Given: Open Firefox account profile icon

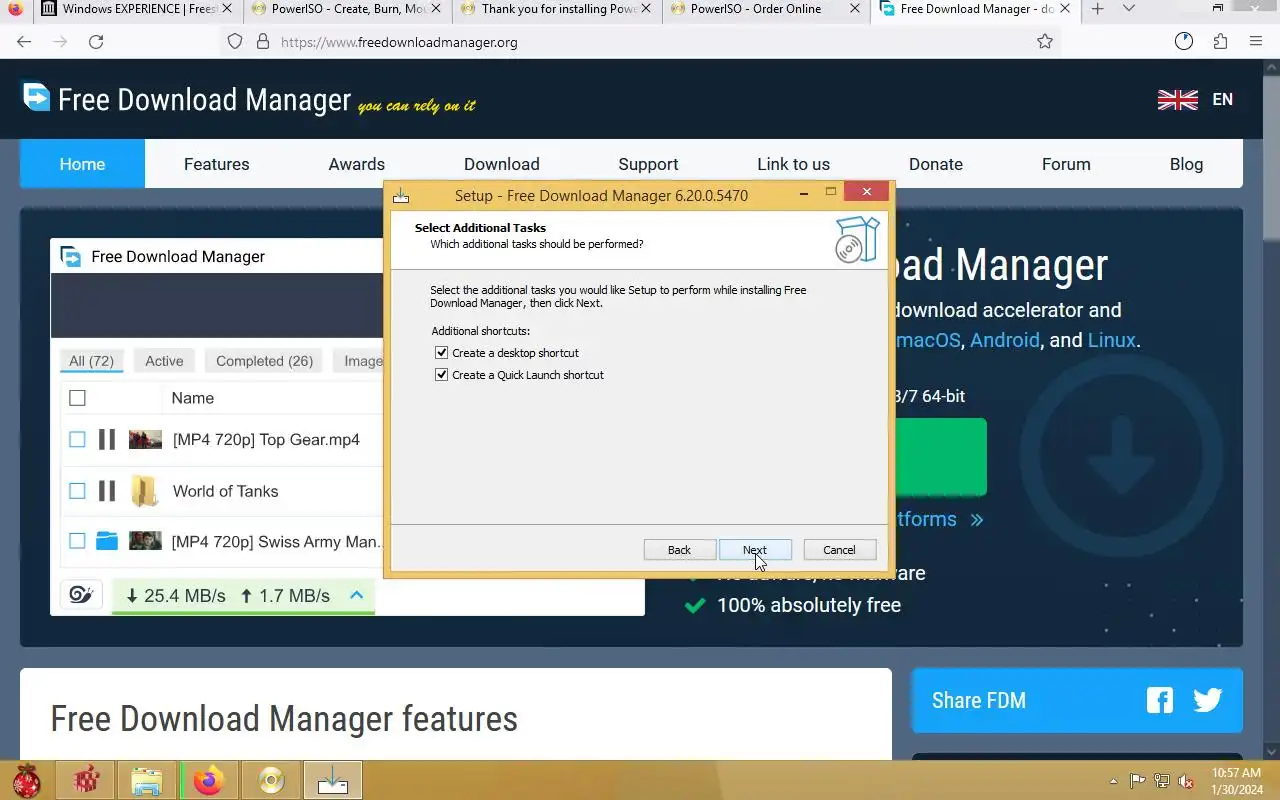Looking at the screenshot, I should tap(1184, 42).
